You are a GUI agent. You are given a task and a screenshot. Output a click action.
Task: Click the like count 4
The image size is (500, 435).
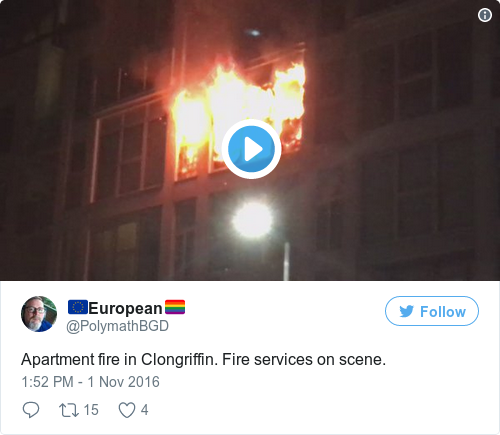[x=144, y=410]
